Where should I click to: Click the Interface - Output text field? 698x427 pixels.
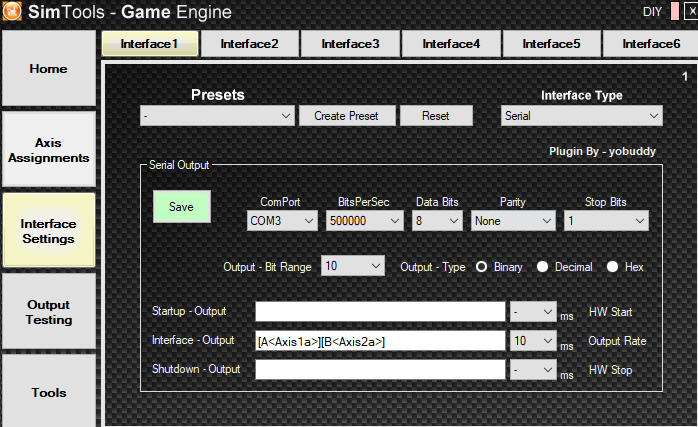click(x=380, y=341)
